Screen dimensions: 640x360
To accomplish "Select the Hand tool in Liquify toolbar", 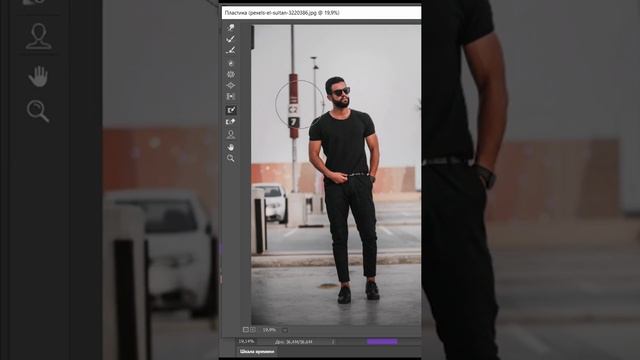I will (231, 147).
